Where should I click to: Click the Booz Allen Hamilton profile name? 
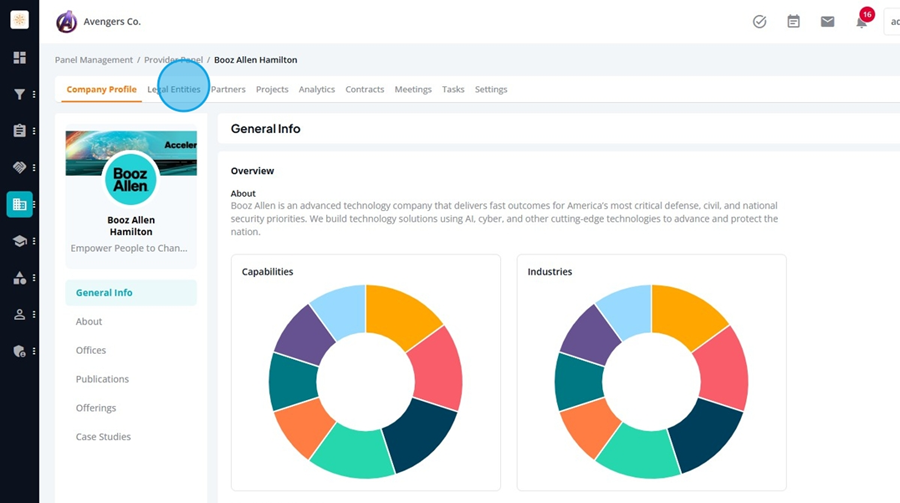pyautogui.click(x=131, y=226)
